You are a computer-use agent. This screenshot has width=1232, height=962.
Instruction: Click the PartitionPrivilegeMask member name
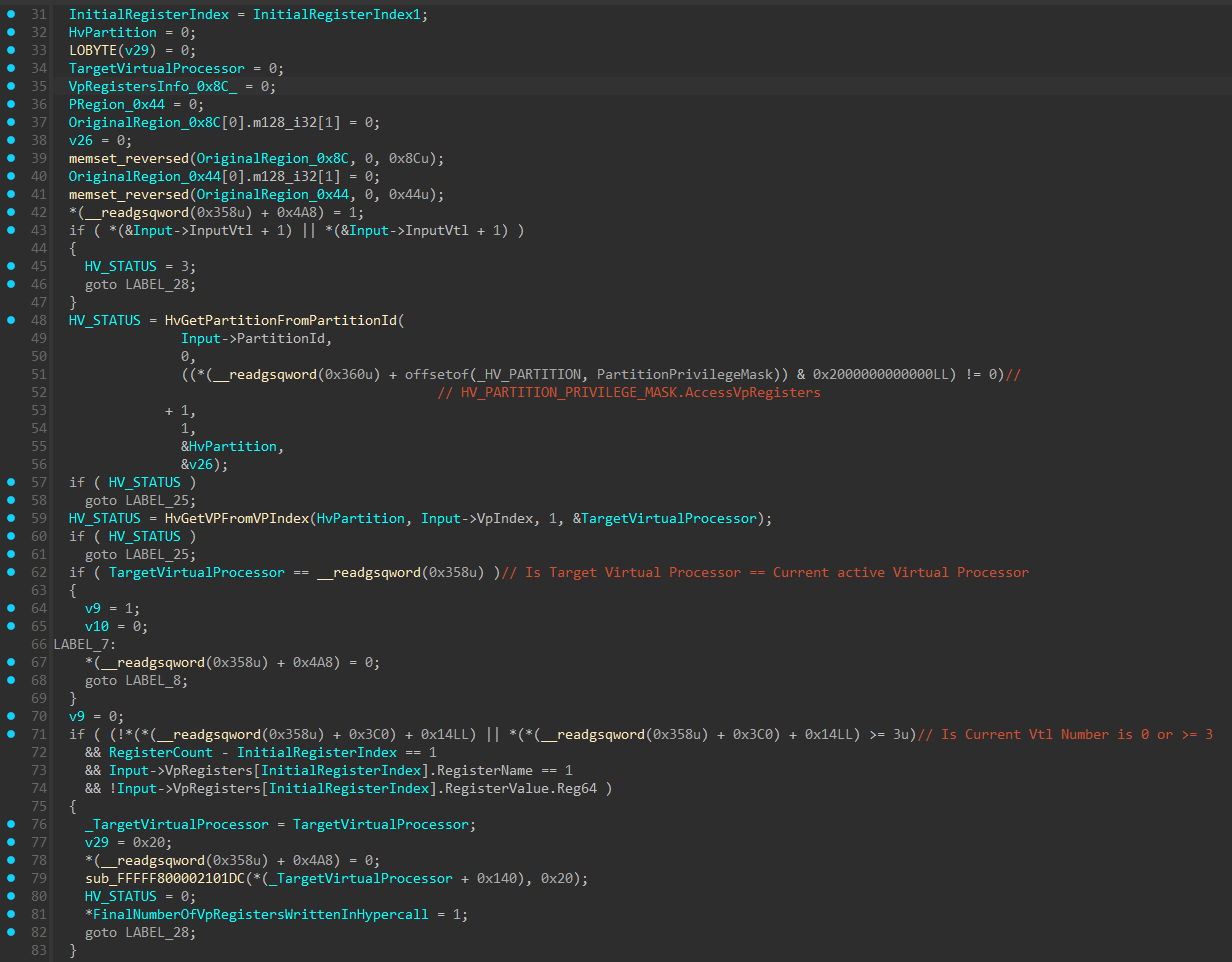(x=685, y=374)
